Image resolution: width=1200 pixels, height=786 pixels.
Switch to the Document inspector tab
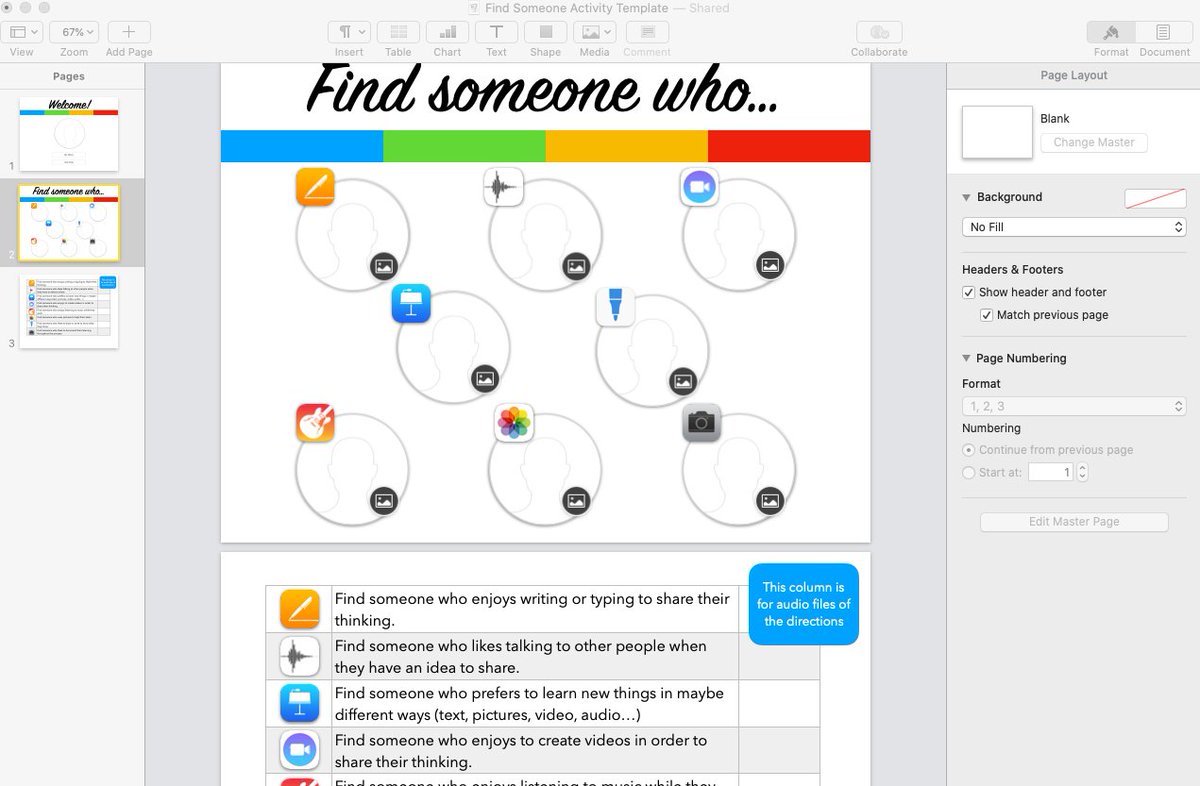click(1164, 32)
